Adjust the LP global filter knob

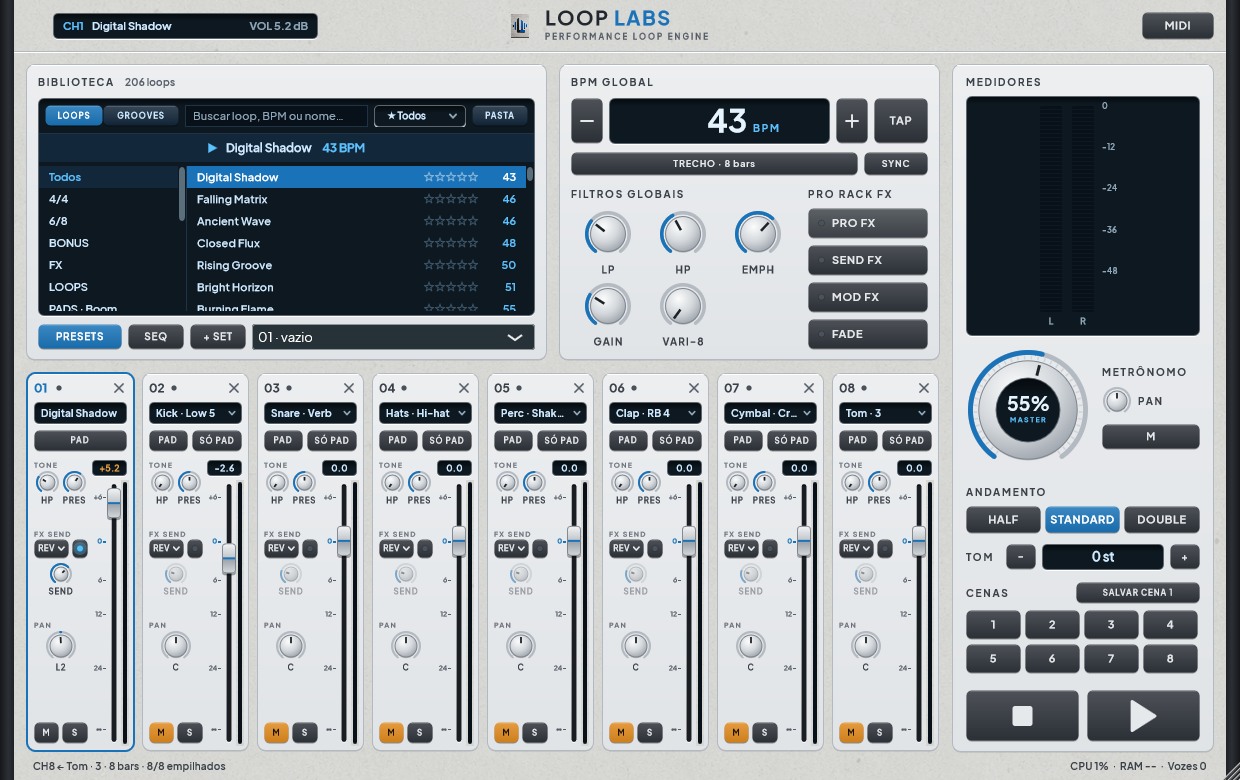(x=607, y=235)
